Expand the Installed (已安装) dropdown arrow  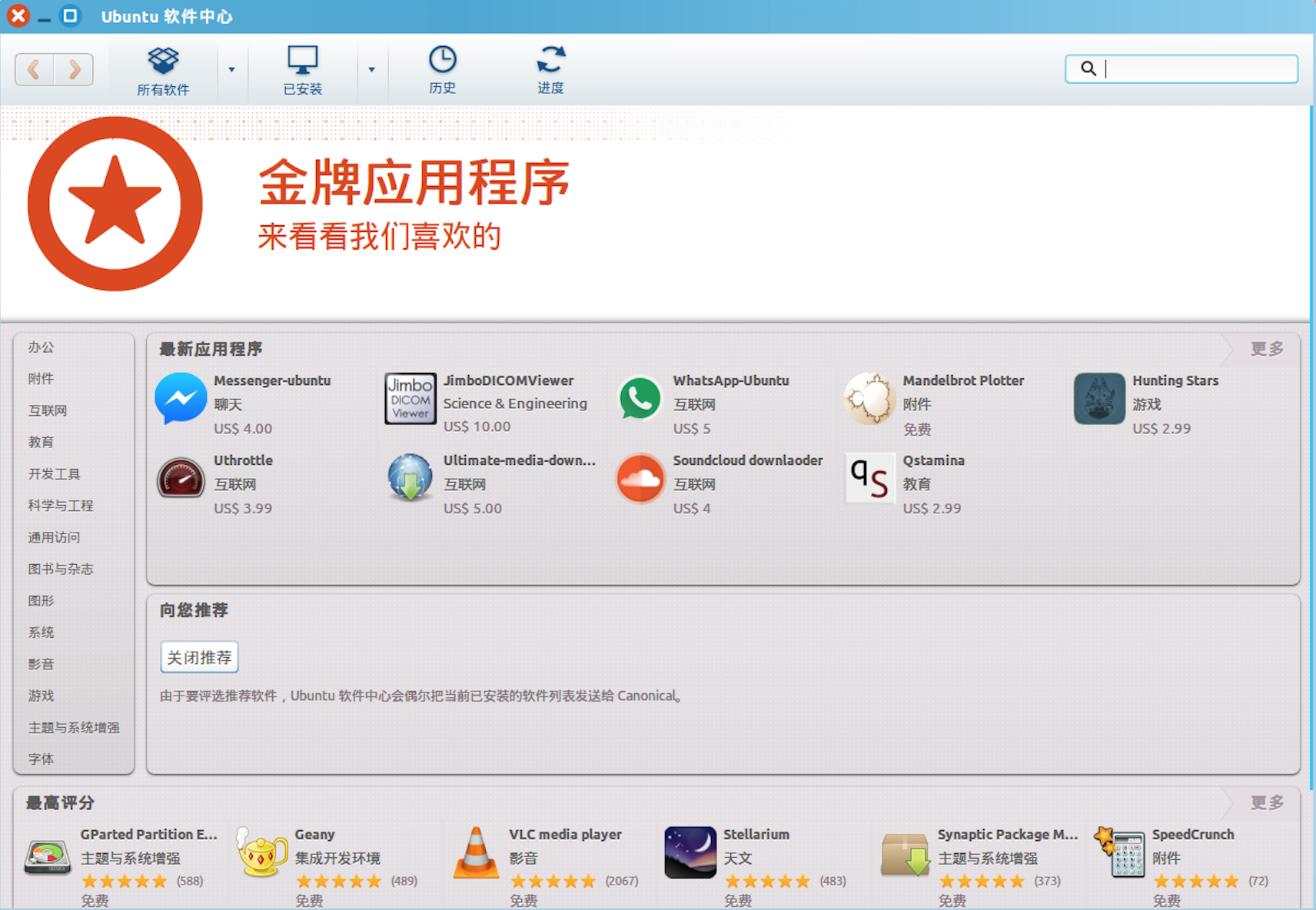click(371, 70)
